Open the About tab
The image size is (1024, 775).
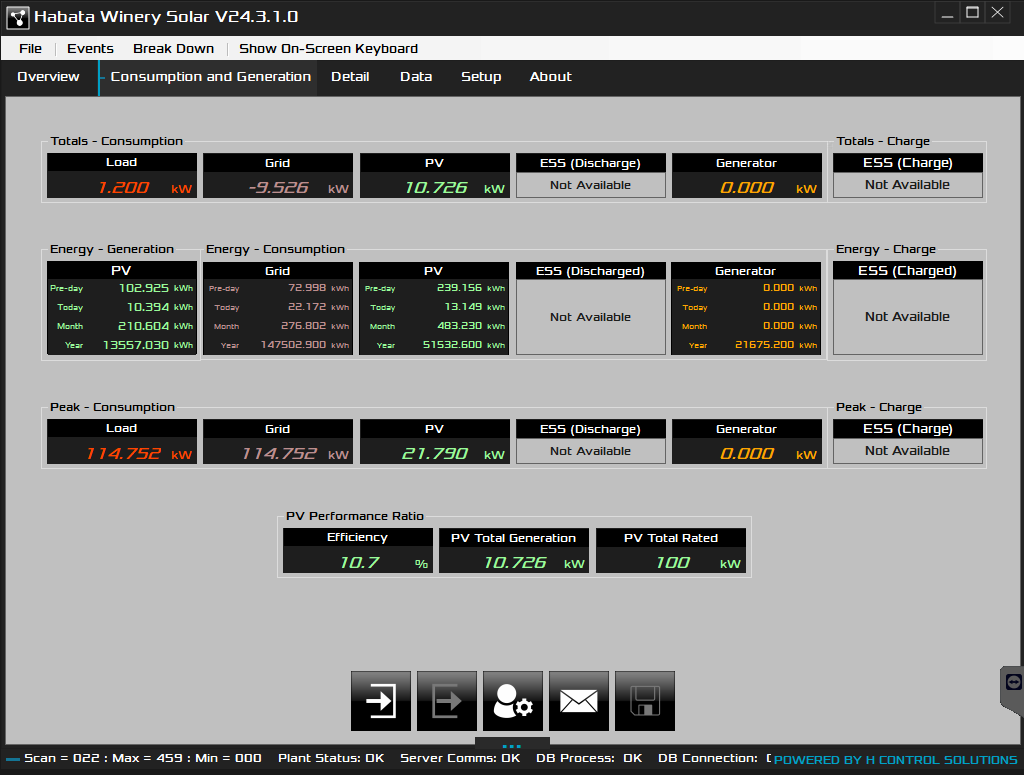coord(551,76)
